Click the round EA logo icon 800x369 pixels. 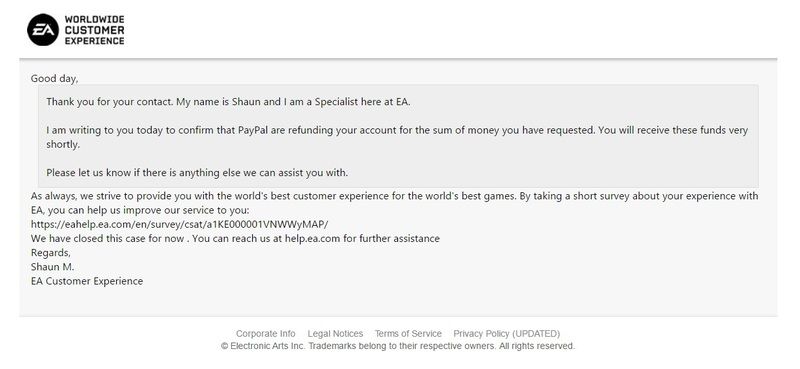pos(43,30)
